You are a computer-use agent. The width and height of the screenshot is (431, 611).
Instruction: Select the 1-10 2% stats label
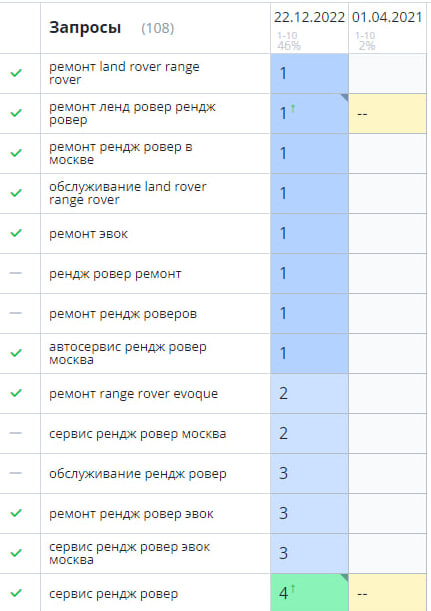[366, 41]
